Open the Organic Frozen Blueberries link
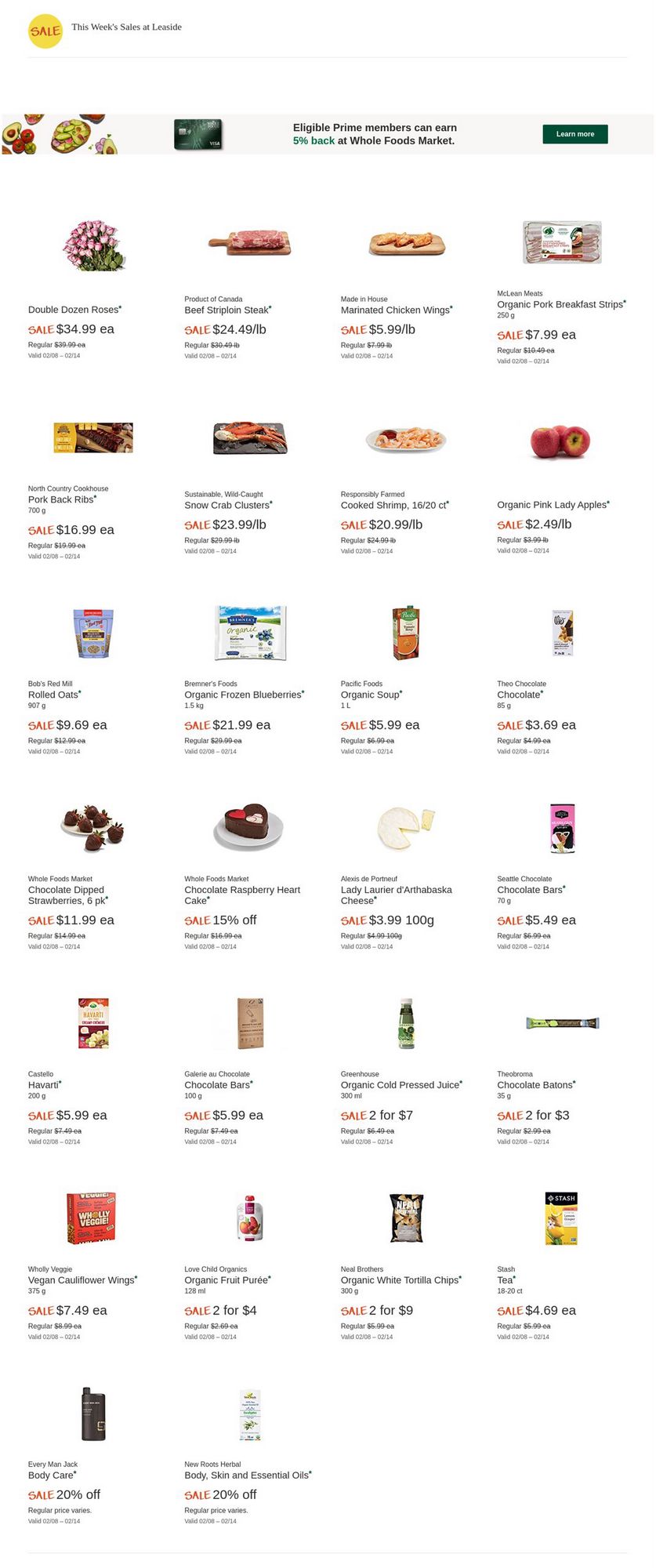 pos(244,695)
